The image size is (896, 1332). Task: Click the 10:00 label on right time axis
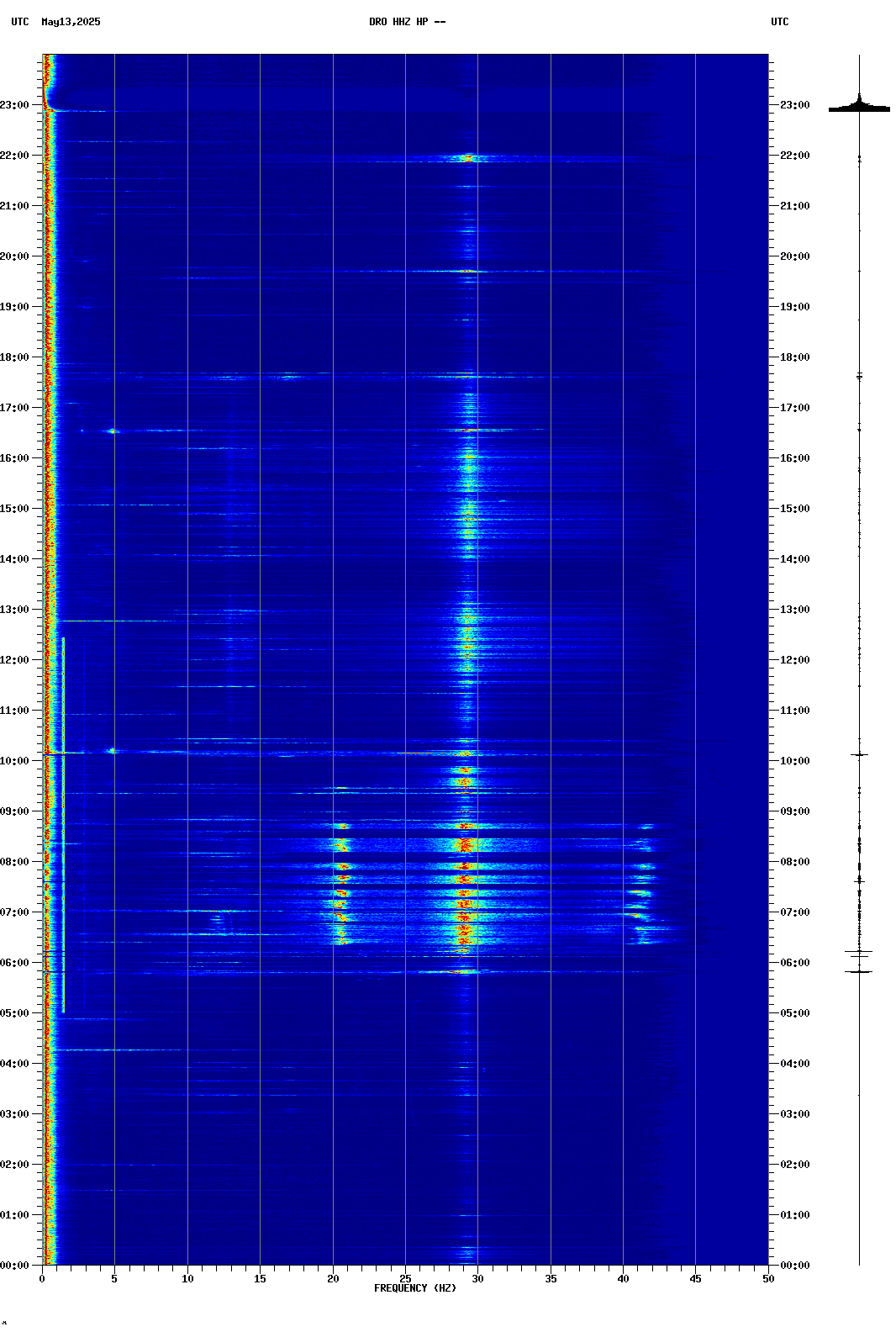[x=795, y=761]
